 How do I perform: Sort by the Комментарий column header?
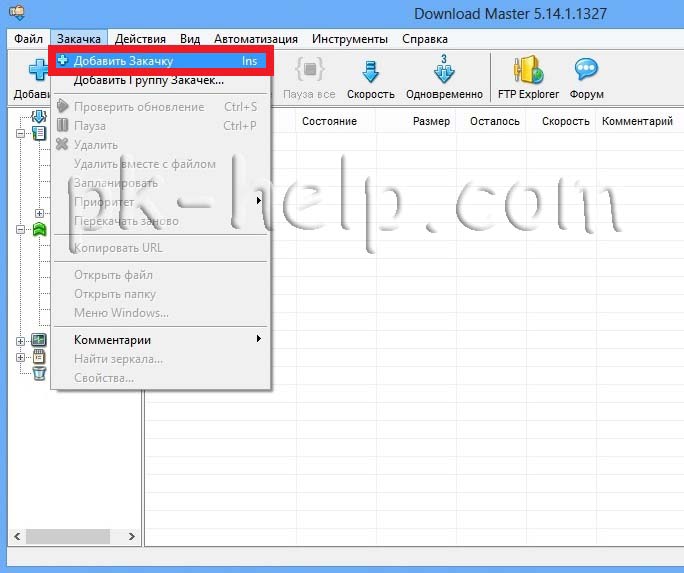tap(640, 121)
